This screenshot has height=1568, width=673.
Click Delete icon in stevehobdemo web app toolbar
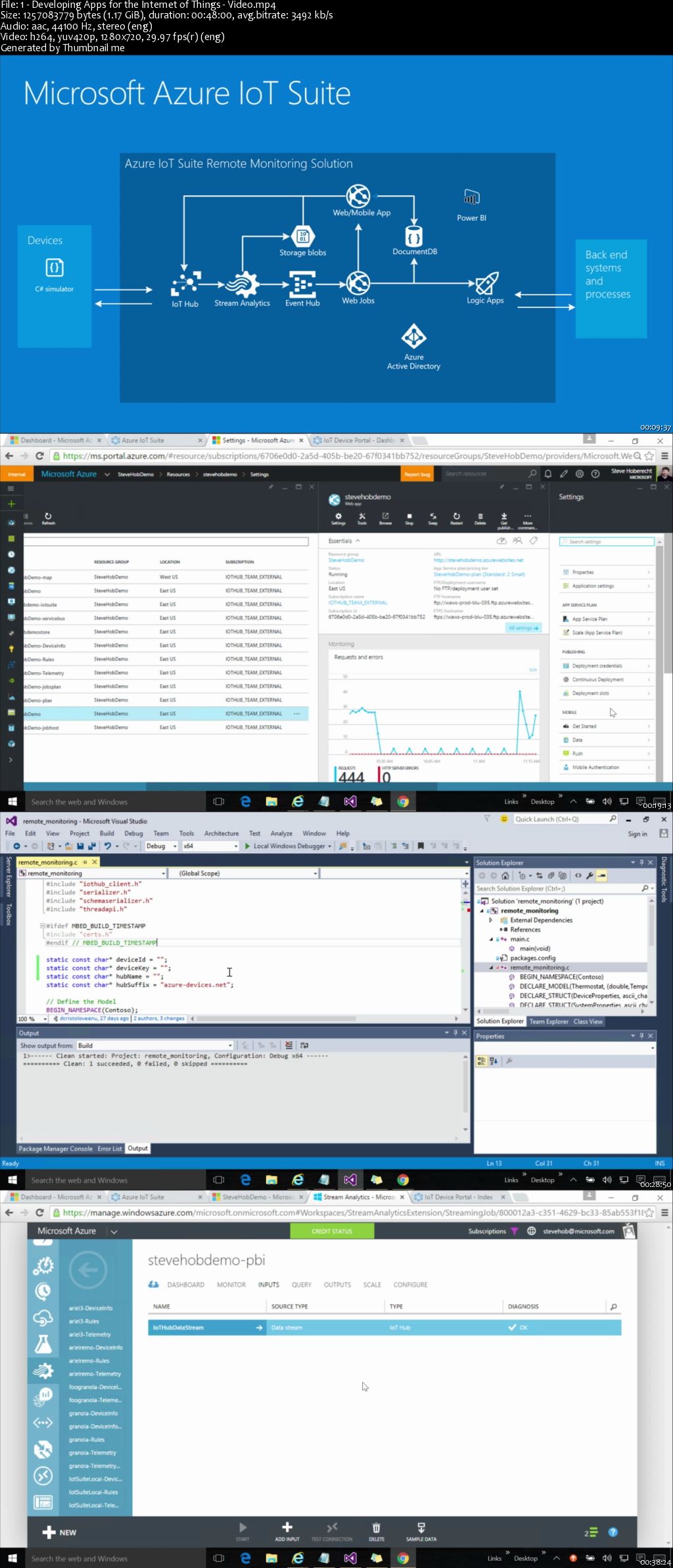pos(480,518)
